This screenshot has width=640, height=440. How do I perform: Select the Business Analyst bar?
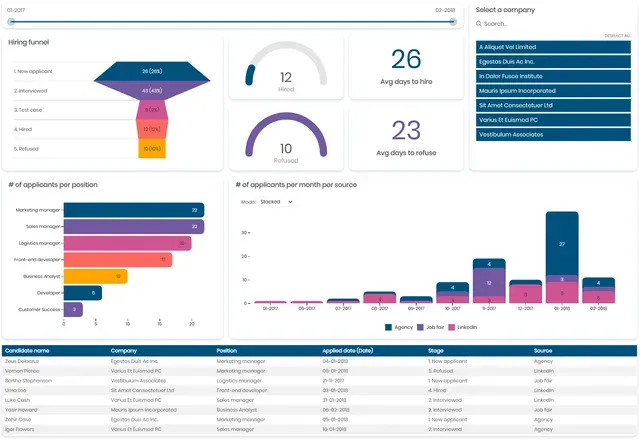(96, 276)
